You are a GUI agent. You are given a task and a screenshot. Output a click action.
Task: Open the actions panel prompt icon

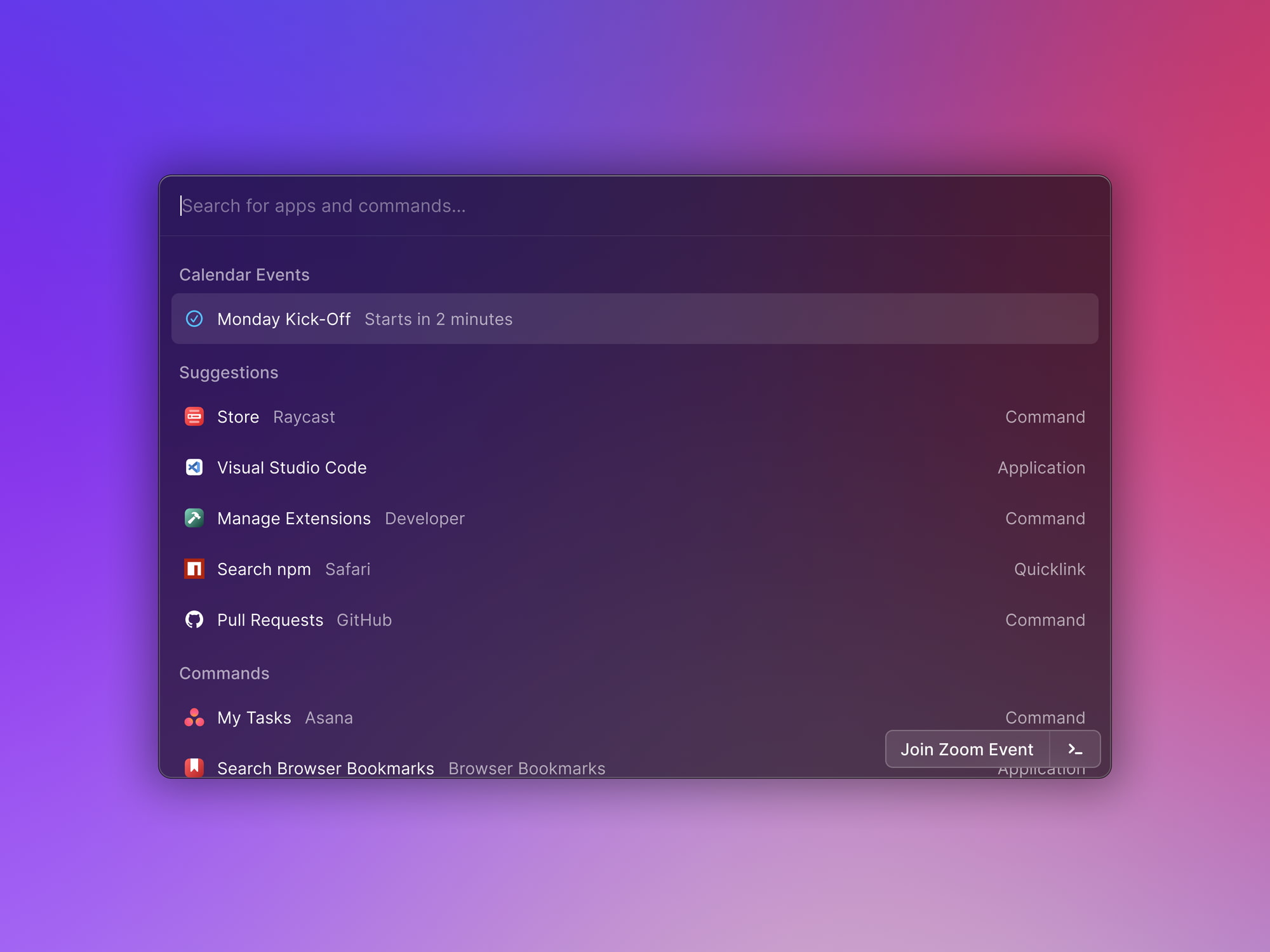tap(1075, 750)
